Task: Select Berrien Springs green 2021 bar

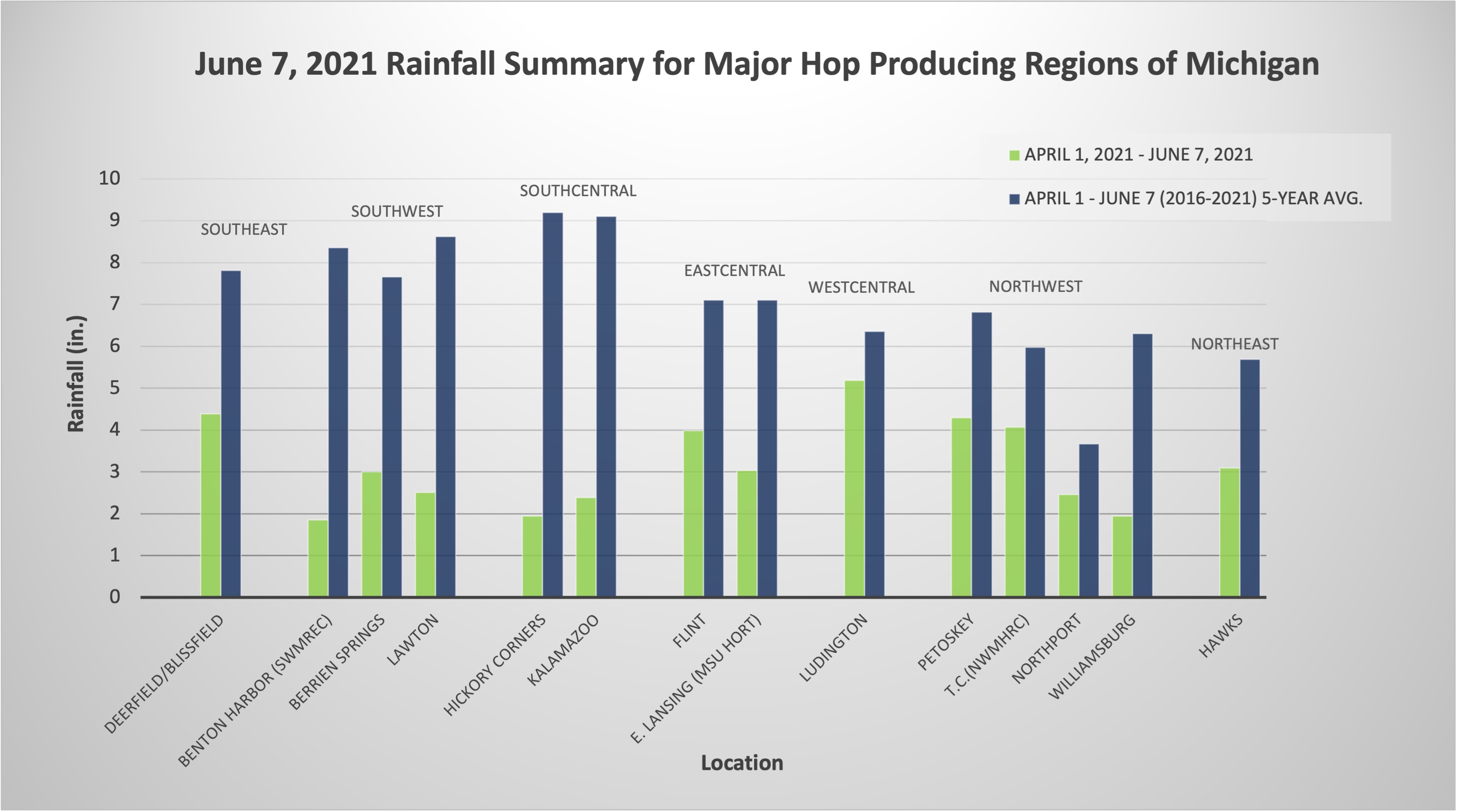Action: 372,534
